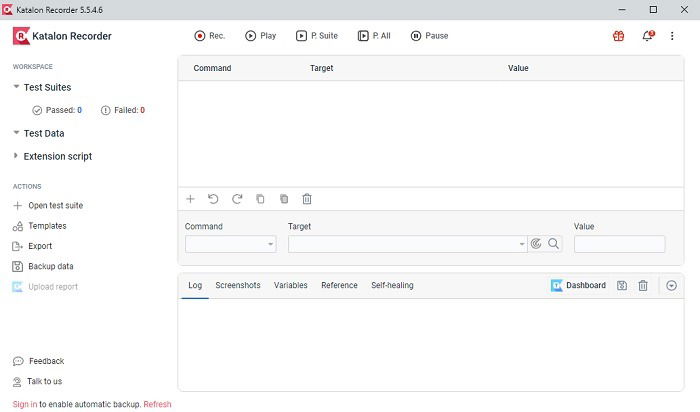Click the Backup data disk icon
Viewport: 700px width, 412px height.
pyautogui.click(x=17, y=266)
